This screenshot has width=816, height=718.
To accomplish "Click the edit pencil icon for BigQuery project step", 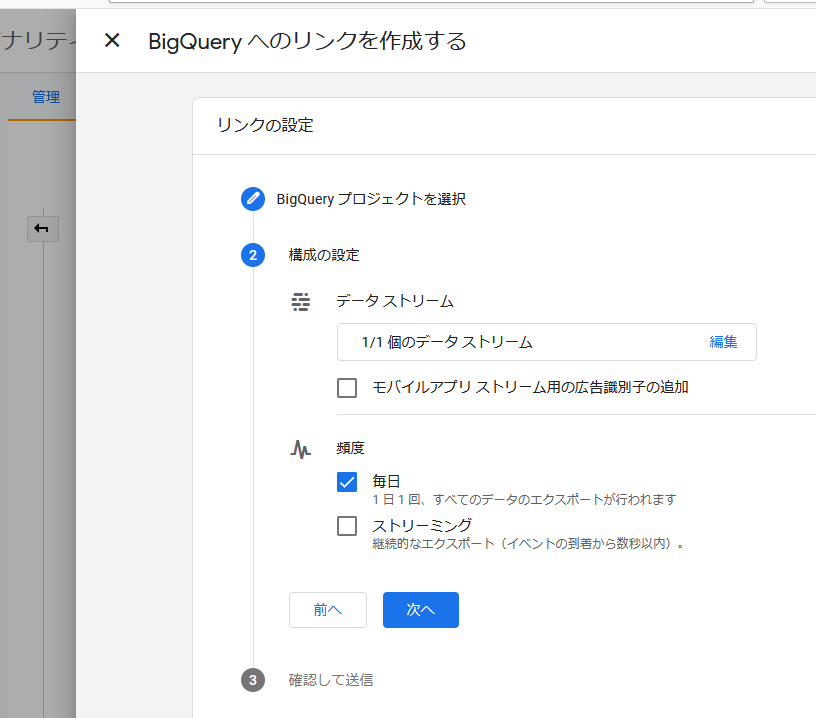I will [253, 199].
